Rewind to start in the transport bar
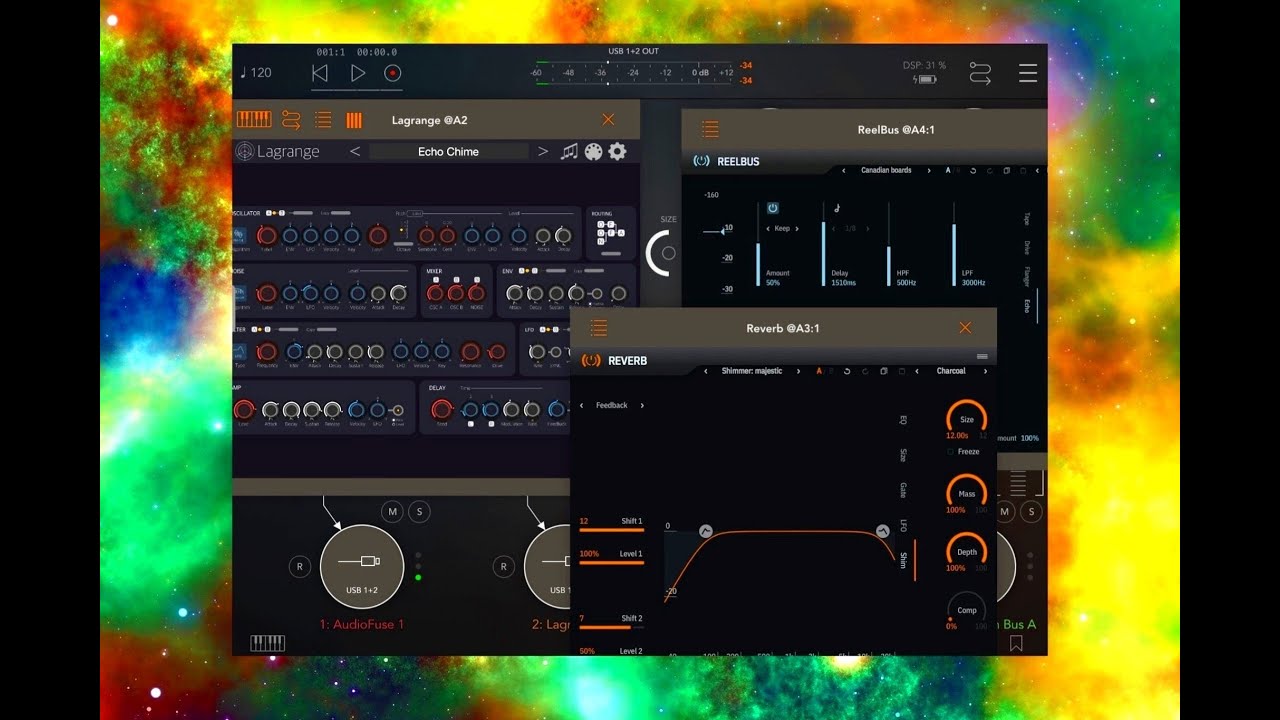1280x720 pixels. click(x=320, y=73)
